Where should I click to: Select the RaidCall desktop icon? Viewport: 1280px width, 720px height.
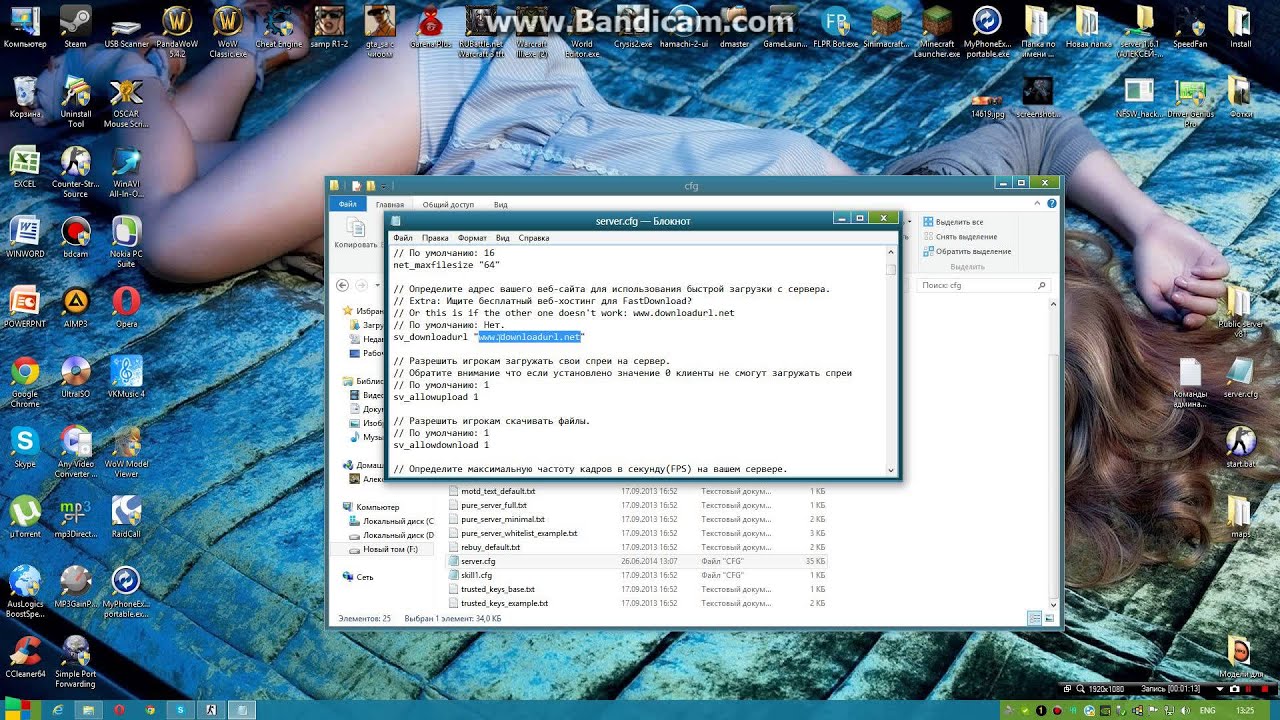(126, 517)
